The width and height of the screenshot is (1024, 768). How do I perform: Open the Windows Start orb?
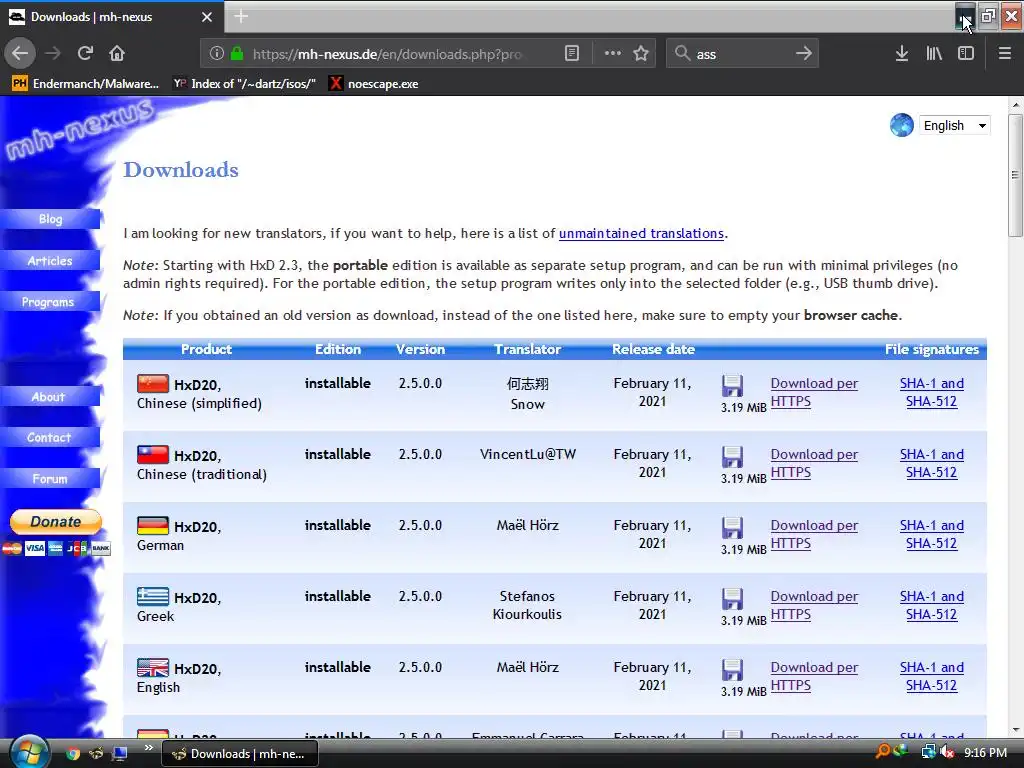coord(27,753)
